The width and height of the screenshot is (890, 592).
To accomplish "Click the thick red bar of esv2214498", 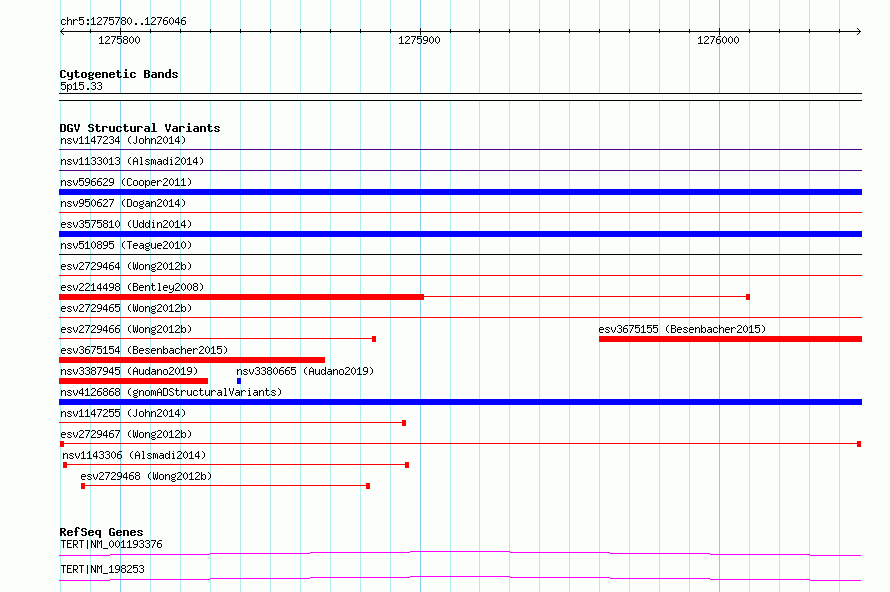I will click(241, 297).
